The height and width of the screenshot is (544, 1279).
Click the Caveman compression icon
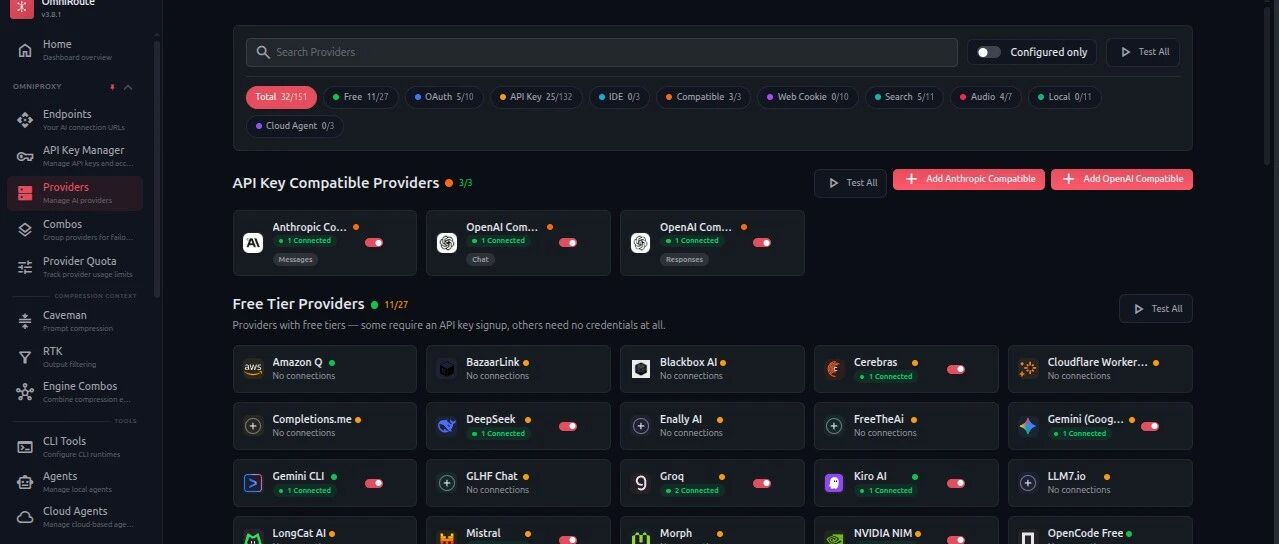tap(26, 321)
